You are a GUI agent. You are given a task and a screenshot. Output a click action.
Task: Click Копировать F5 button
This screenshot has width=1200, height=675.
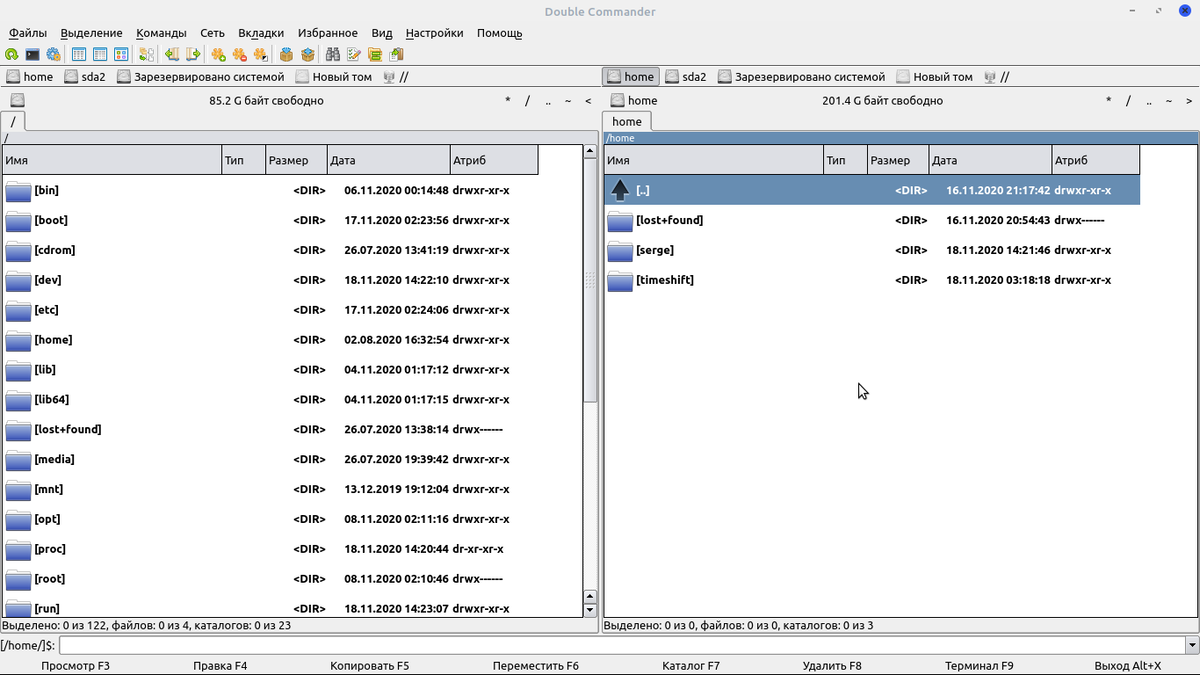370,666
